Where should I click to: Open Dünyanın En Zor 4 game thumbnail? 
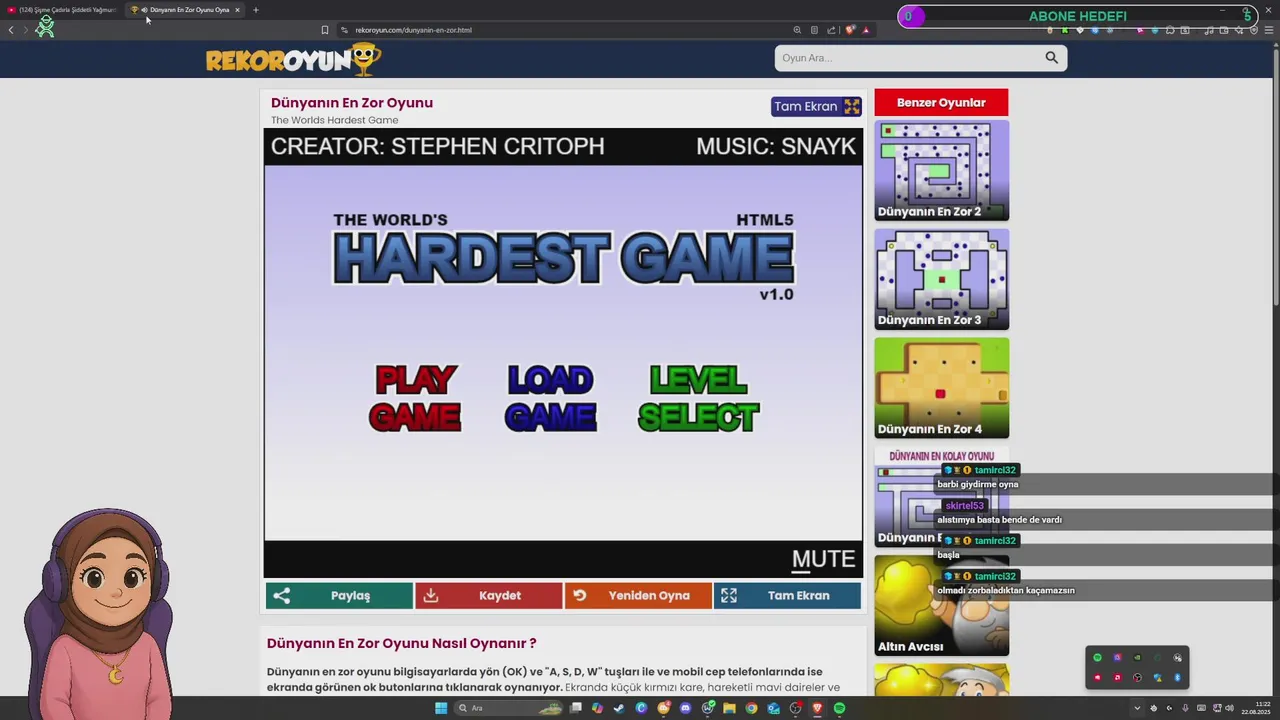click(941, 388)
